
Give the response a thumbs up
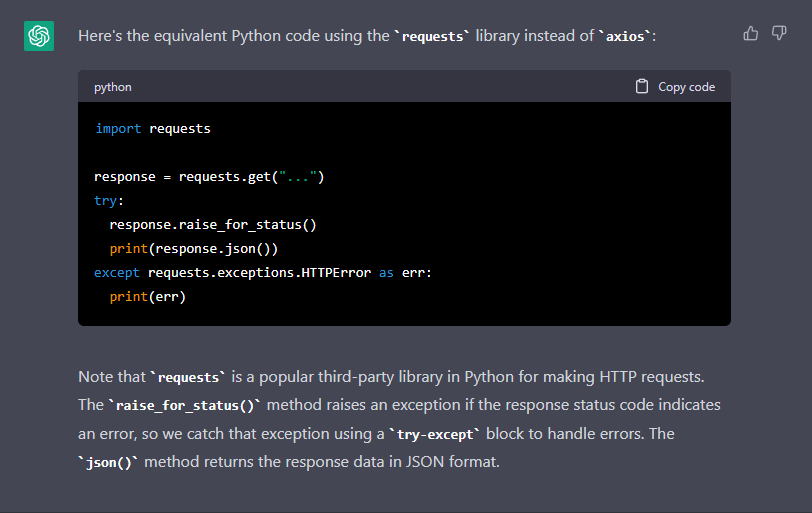click(750, 34)
